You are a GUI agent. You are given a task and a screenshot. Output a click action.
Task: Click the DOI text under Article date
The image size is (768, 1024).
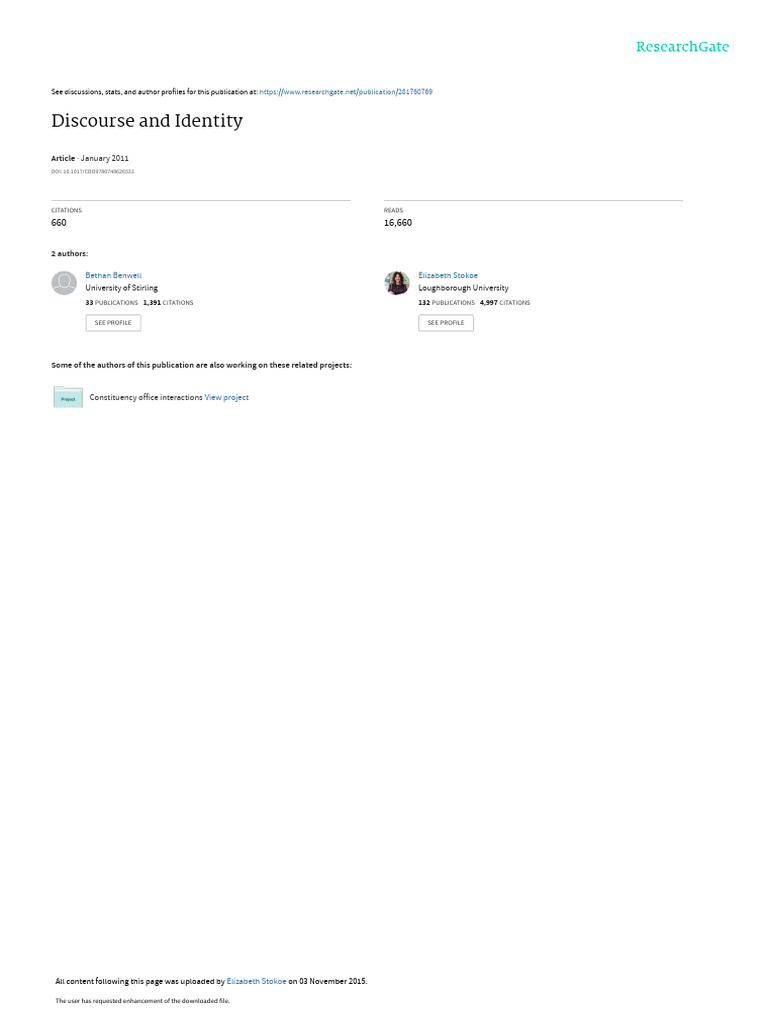93,172
